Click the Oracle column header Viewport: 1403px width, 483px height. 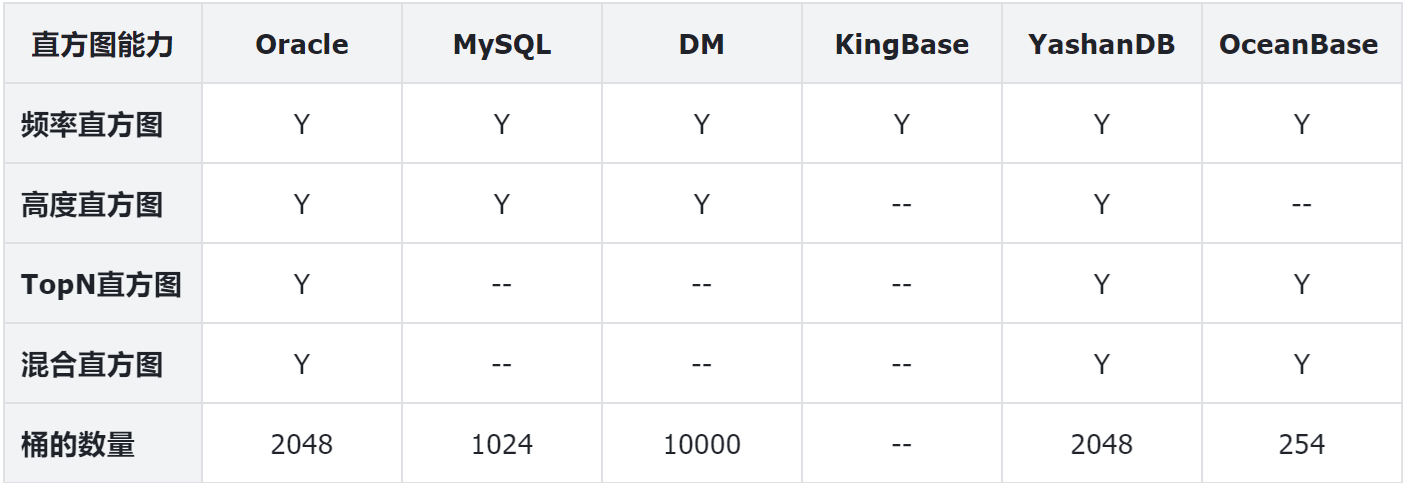click(x=302, y=45)
